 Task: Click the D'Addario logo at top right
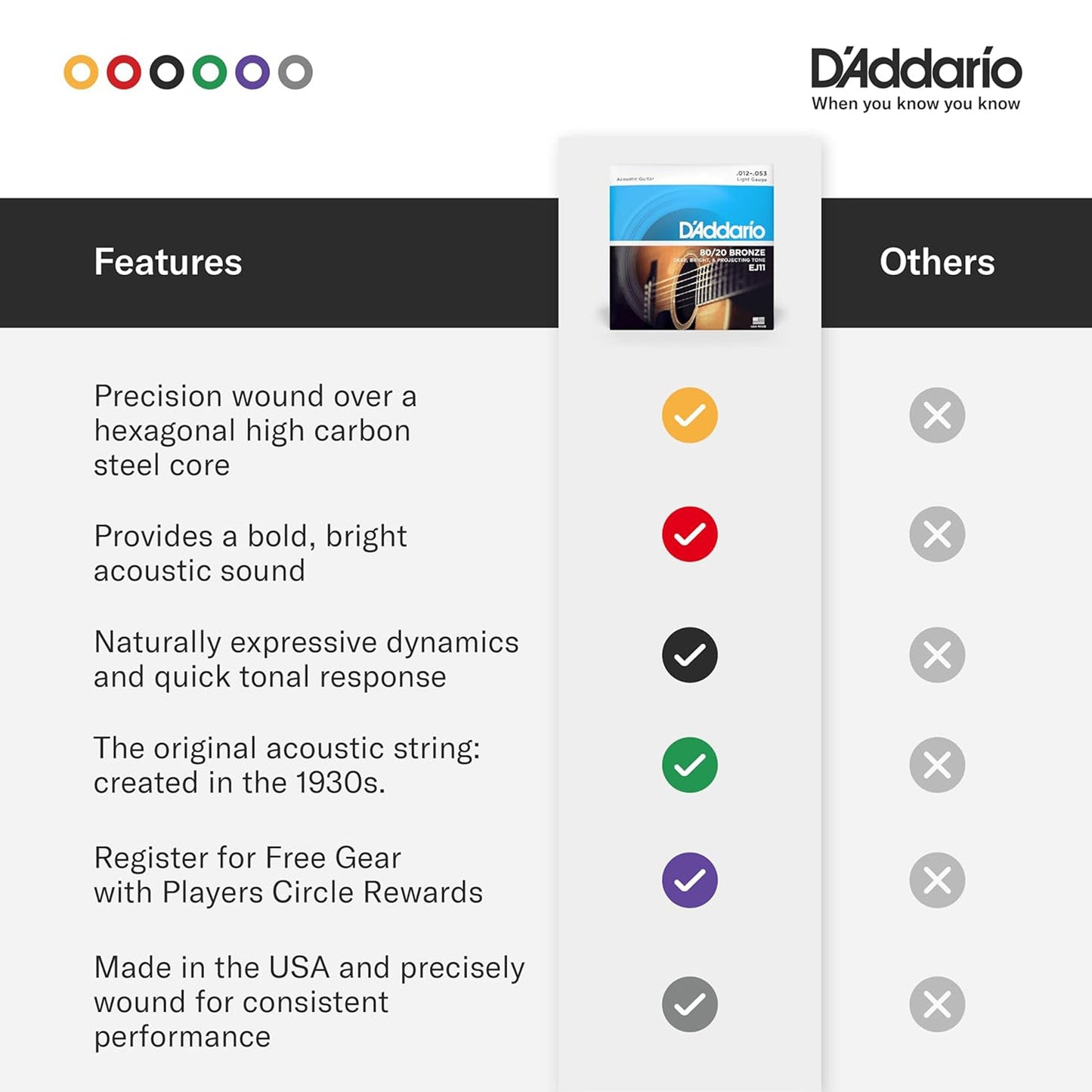click(916, 79)
